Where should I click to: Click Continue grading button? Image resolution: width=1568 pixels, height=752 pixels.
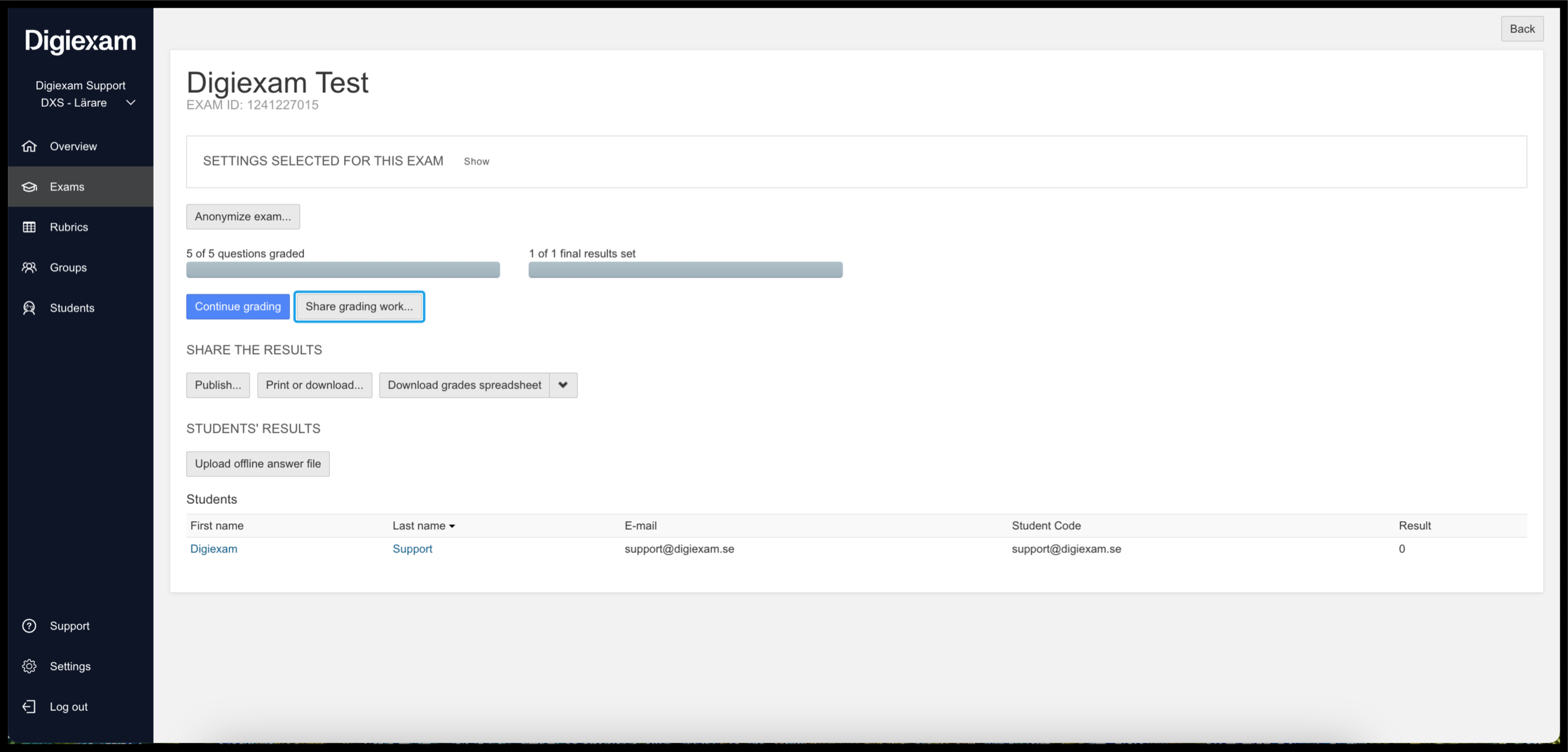click(238, 306)
